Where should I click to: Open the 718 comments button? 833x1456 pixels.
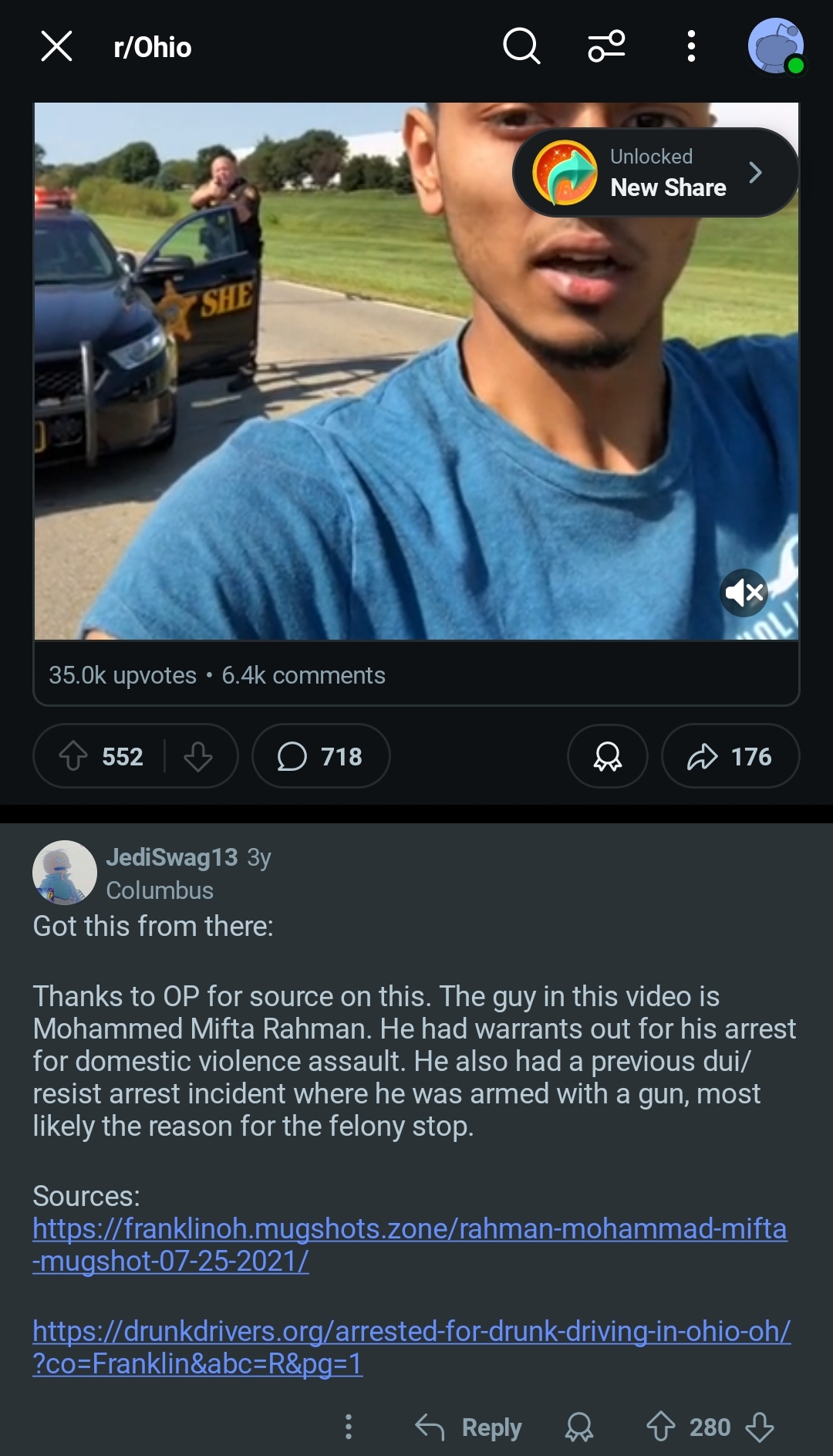pos(320,756)
